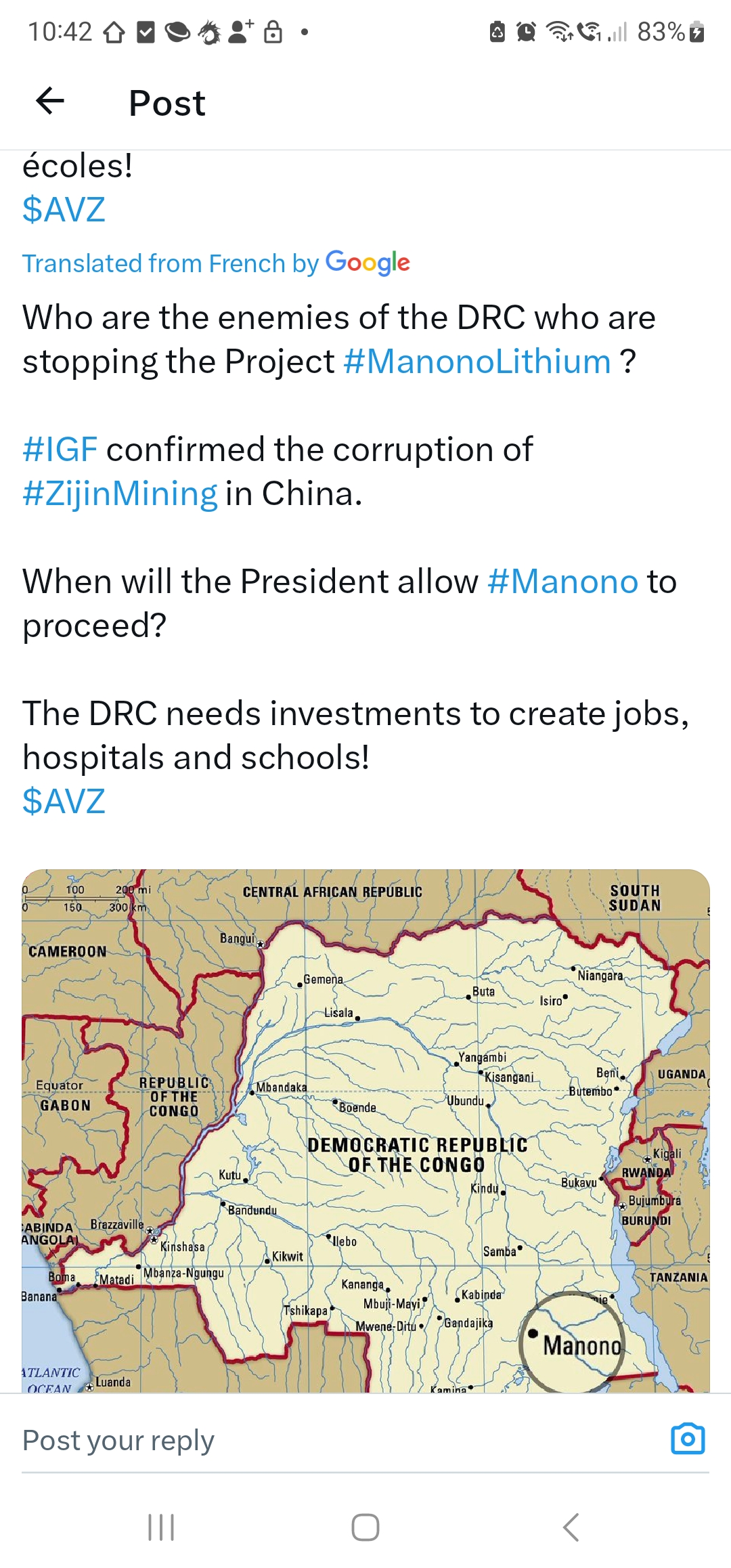Screen dimensions: 731x1568
Task: Open the #ZijinMining hashtag
Action: coord(120,494)
